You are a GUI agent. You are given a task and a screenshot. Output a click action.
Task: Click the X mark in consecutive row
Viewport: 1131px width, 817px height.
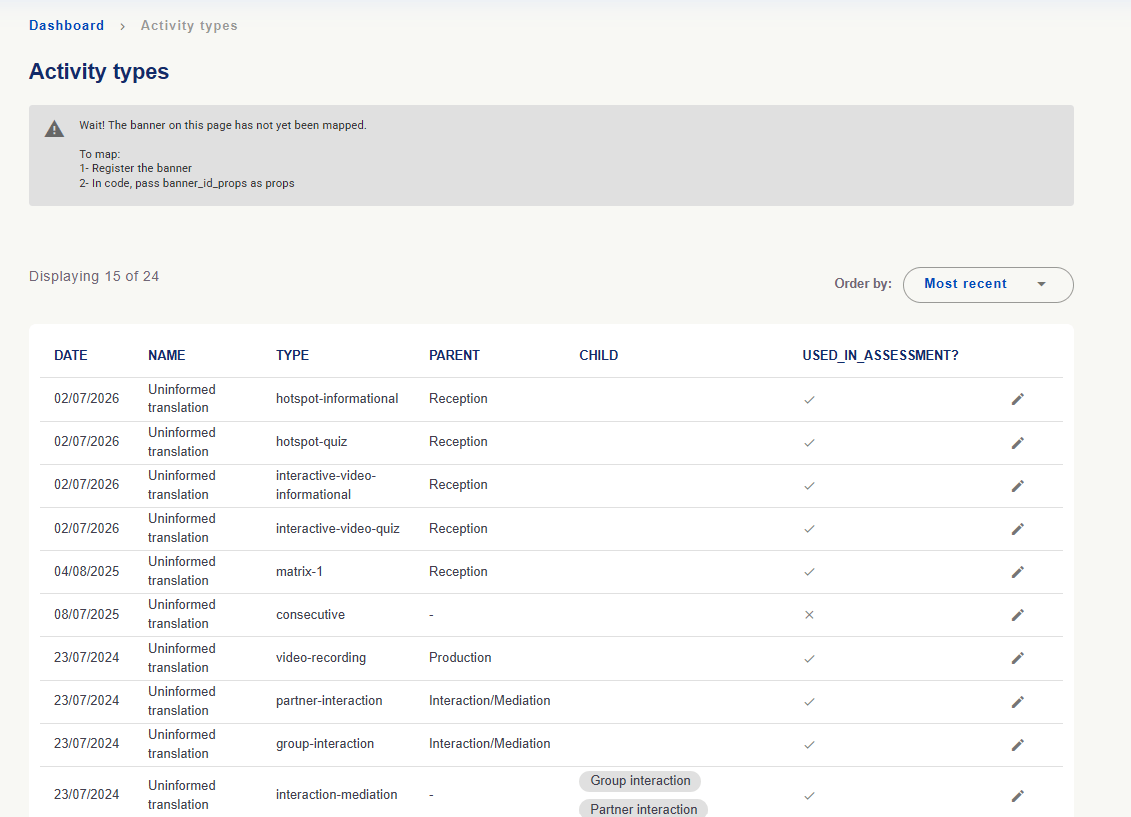pos(809,615)
